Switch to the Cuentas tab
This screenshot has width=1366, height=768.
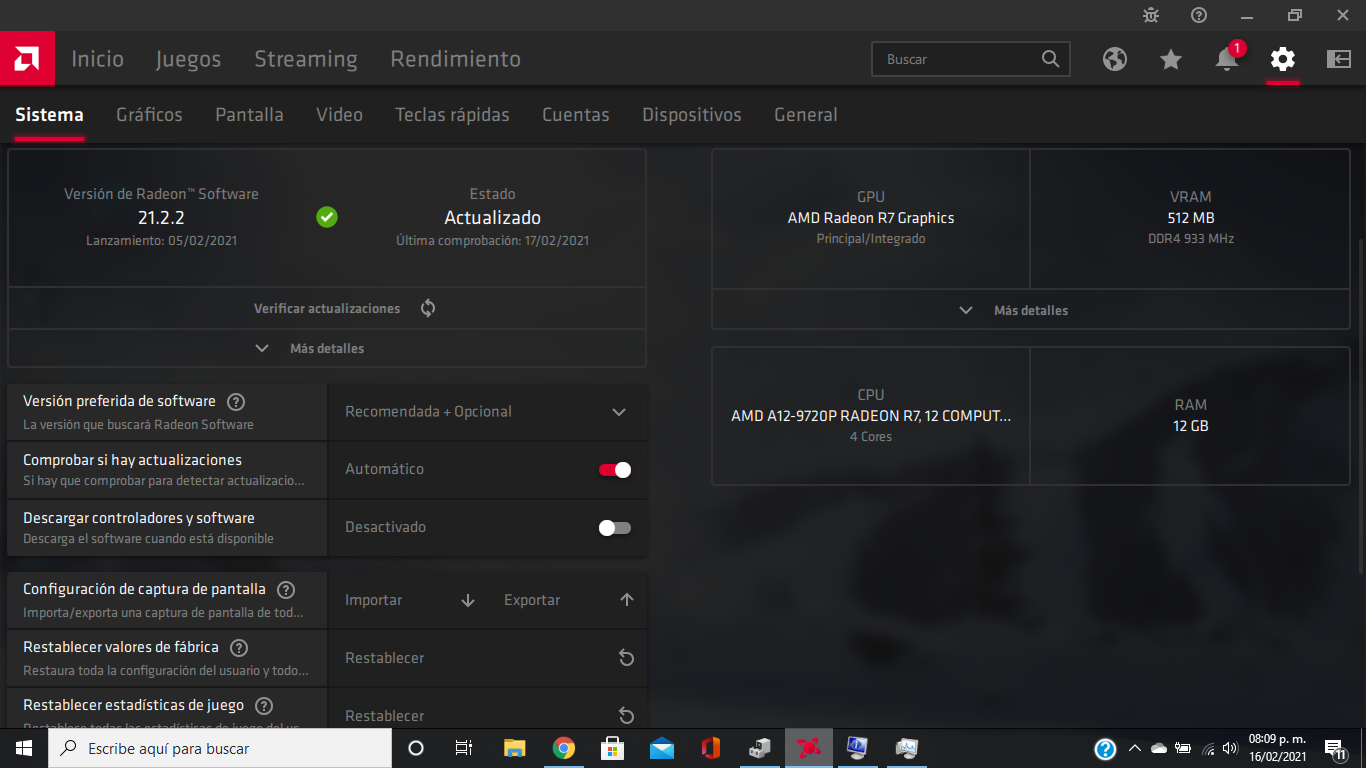click(576, 115)
